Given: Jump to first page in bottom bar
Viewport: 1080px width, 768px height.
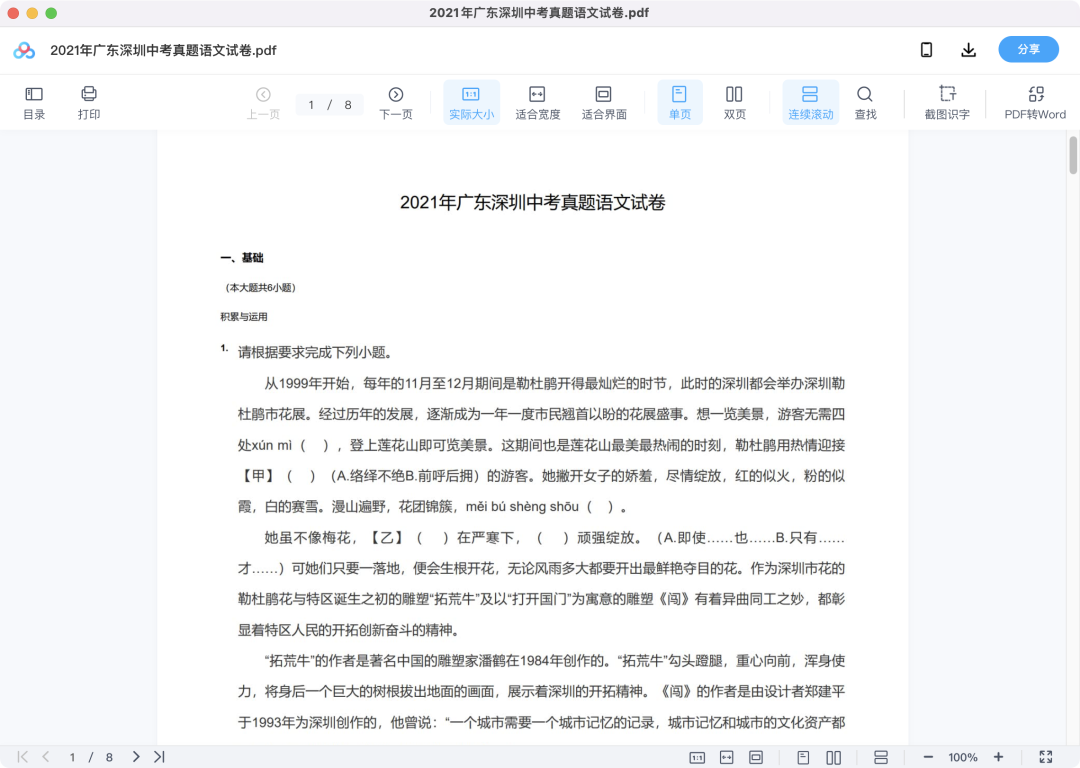Looking at the screenshot, I should 23,757.
